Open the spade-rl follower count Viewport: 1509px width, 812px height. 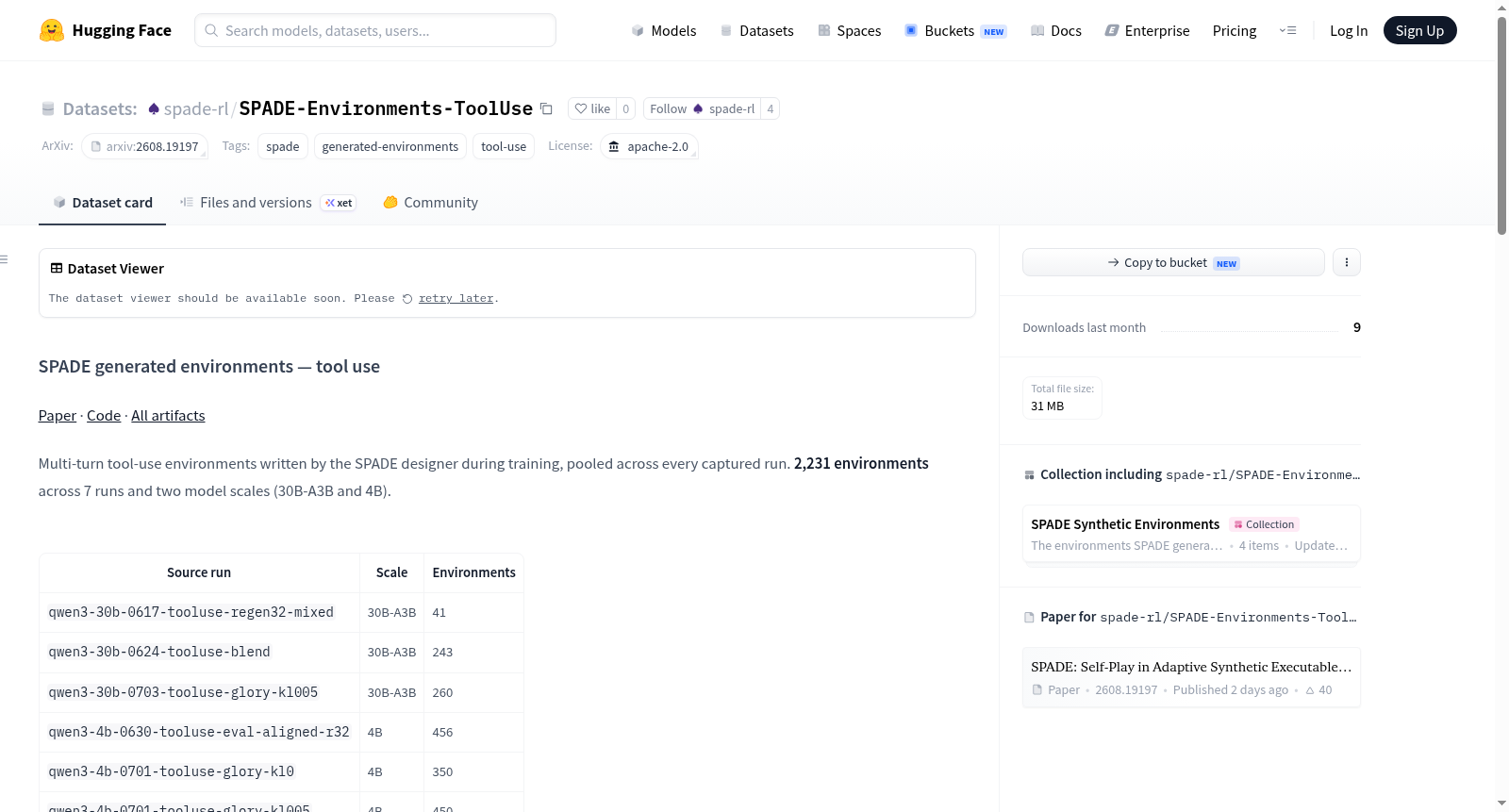coord(771,108)
